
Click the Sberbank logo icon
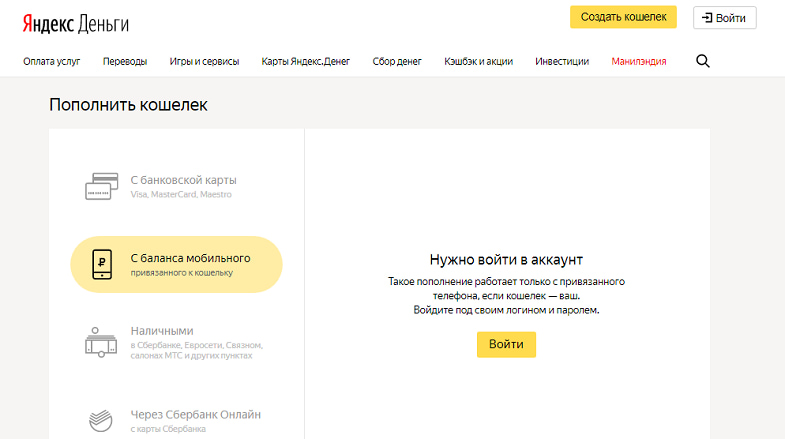pos(101,420)
